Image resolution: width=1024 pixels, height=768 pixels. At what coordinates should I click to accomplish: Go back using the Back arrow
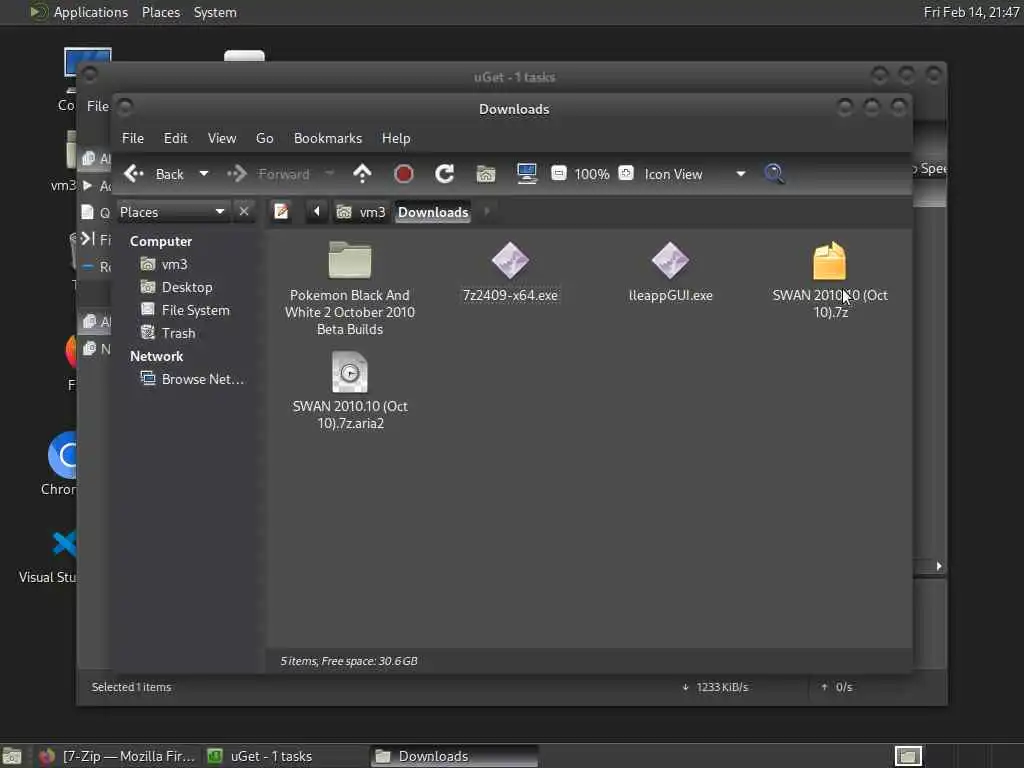coord(153,174)
